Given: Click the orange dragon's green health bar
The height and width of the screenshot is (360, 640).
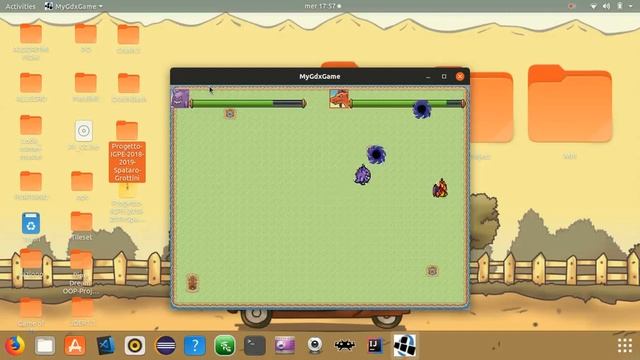Looking at the screenshot, I should click(x=407, y=103).
